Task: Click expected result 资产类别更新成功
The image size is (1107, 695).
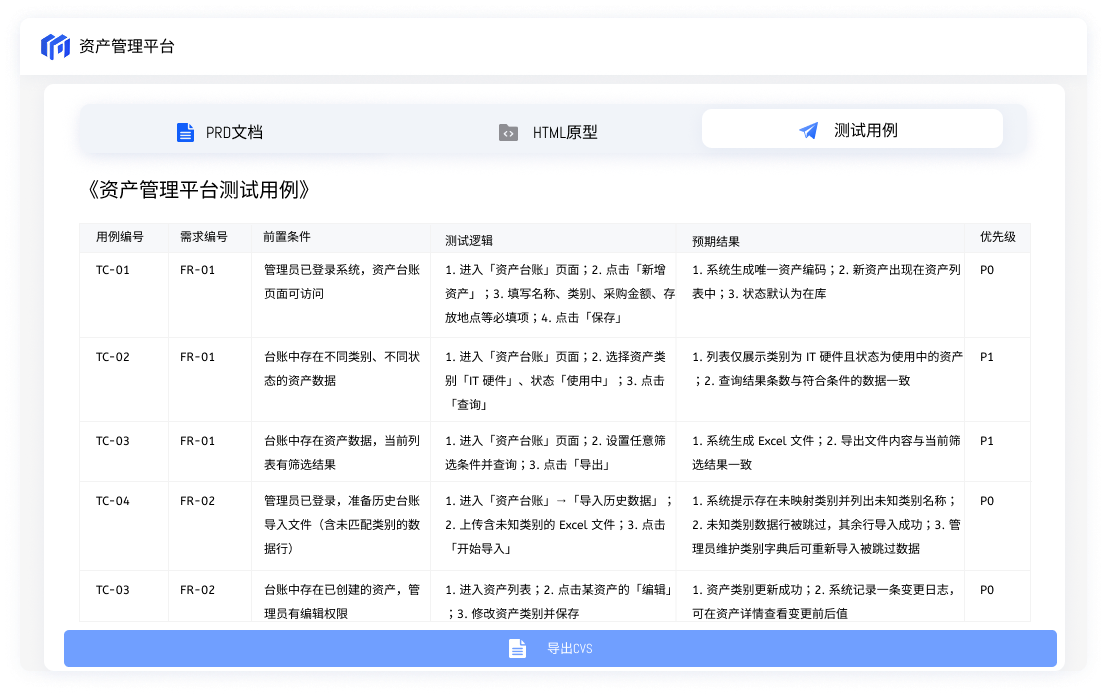Action: [x=824, y=602]
